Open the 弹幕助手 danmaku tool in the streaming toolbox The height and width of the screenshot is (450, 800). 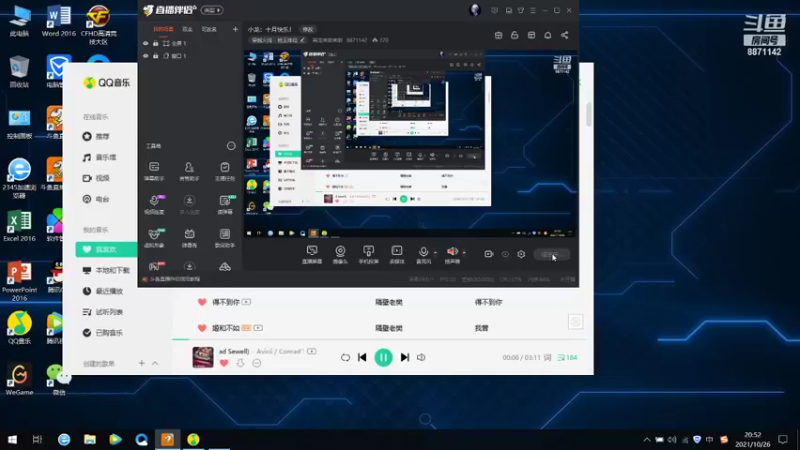click(154, 171)
